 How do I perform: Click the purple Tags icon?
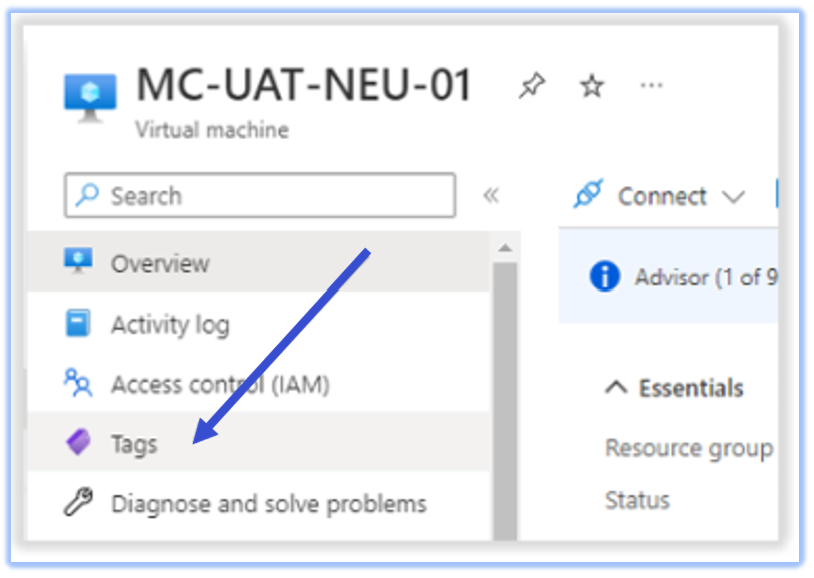click(78, 443)
